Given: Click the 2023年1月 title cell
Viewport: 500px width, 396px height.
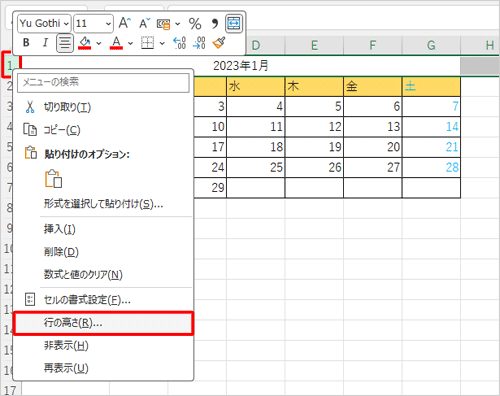Looking at the screenshot, I should [x=241, y=66].
